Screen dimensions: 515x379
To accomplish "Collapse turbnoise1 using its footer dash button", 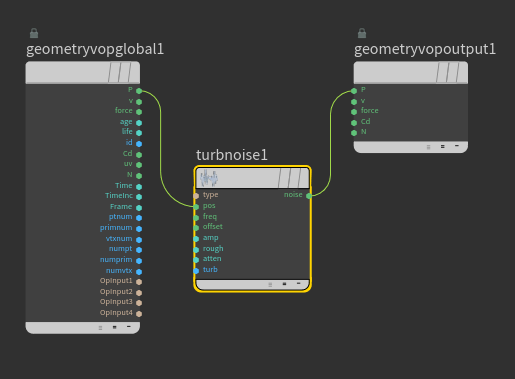I will click(x=298, y=284).
